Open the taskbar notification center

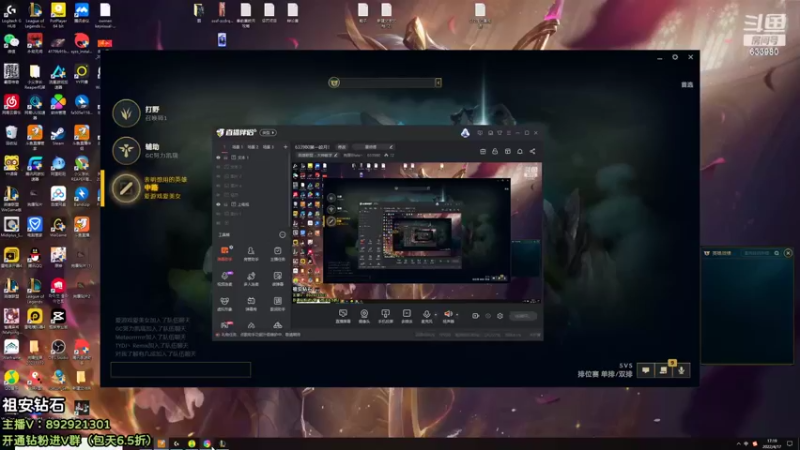[x=790, y=443]
